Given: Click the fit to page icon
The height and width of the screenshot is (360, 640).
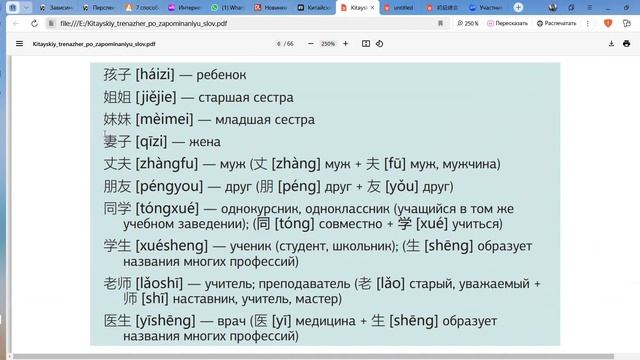Looking at the screenshot, I should point(366,44).
